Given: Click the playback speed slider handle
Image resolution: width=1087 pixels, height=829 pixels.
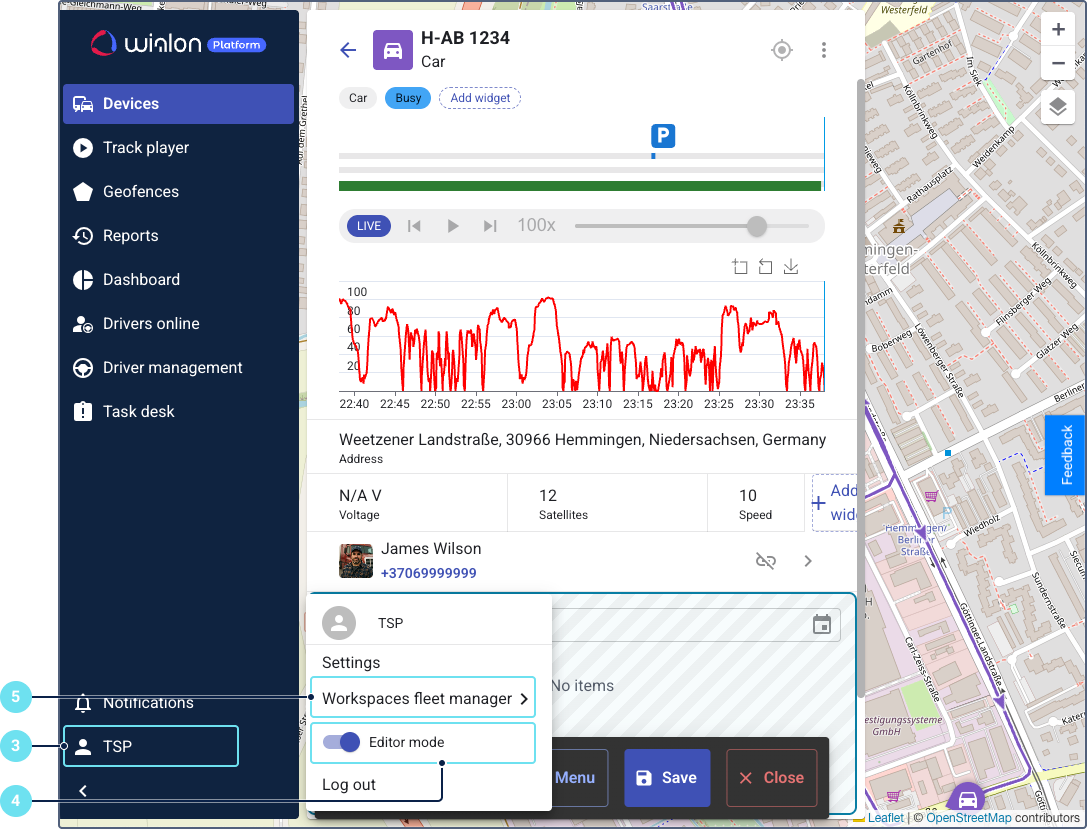Looking at the screenshot, I should click(757, 226).
